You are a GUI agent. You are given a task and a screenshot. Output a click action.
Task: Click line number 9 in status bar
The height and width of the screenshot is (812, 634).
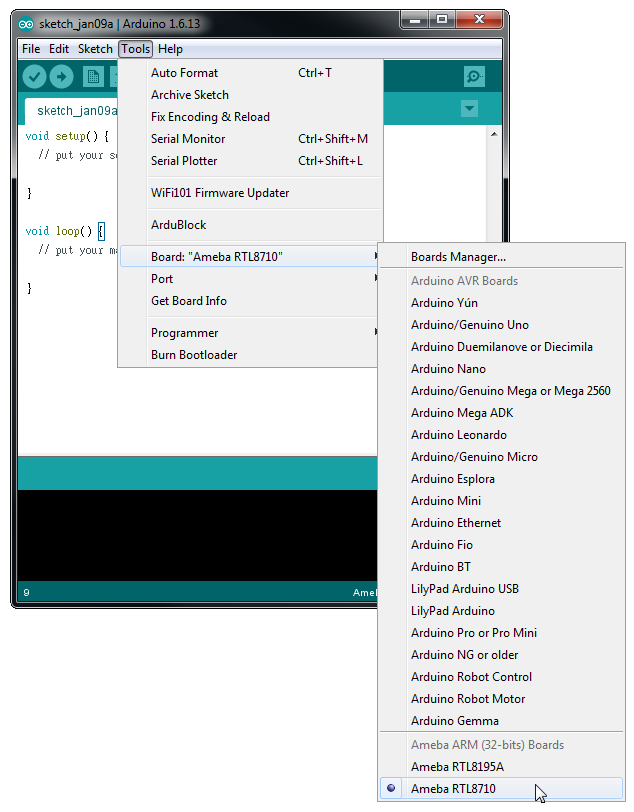click(26, 592)
